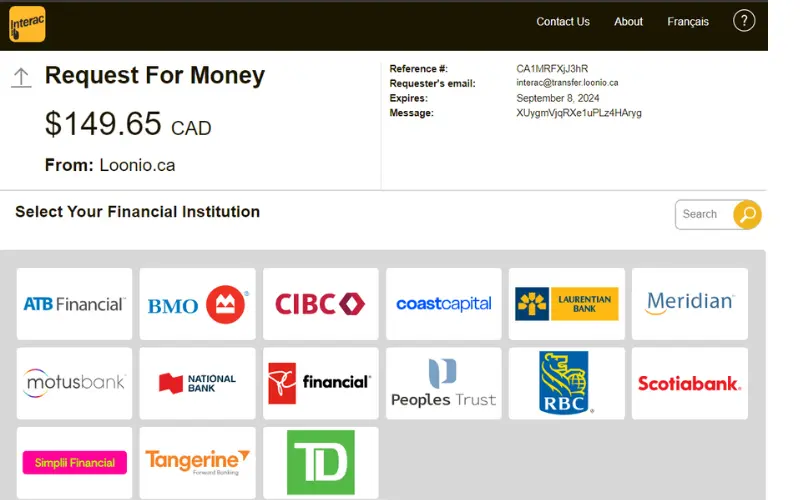This screenshot has height=500, width=800.
Task: Select the Simplii Financial tile
Action: pyautogui.click(x=74, y=463)
